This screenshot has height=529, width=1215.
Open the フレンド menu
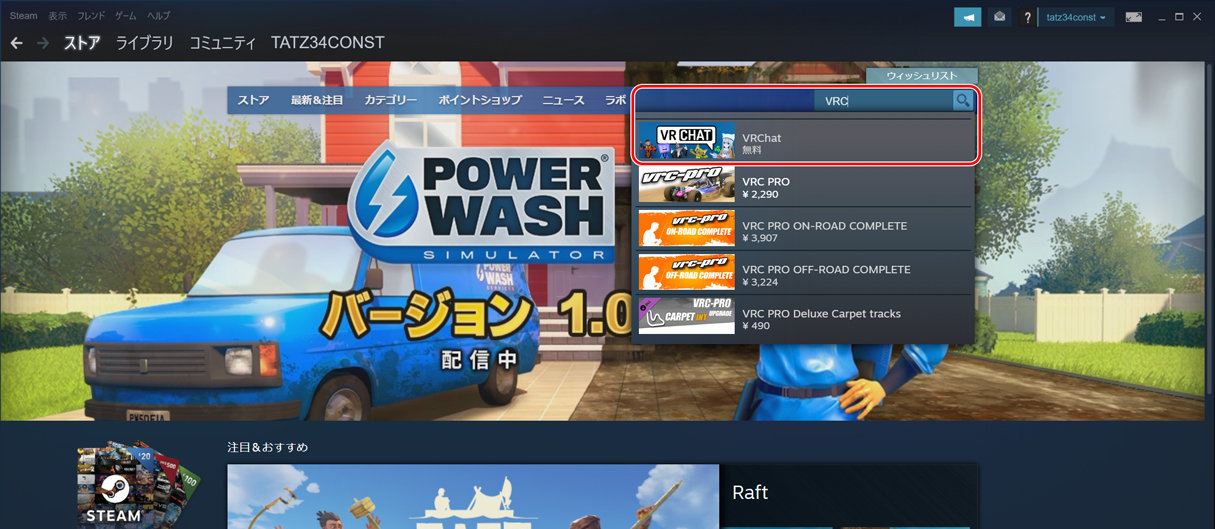point(91,16)
